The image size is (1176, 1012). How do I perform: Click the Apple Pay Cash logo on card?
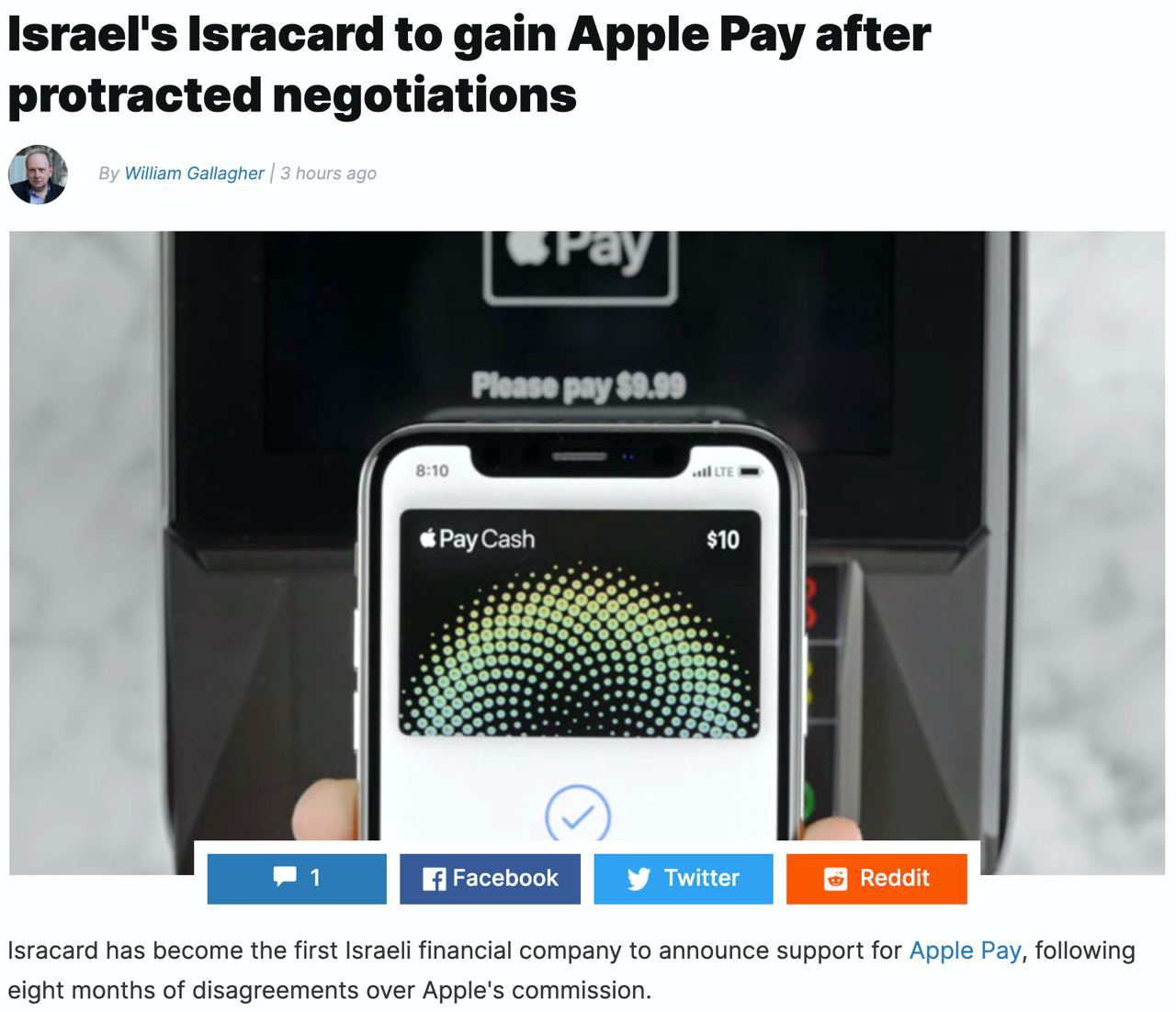[x=477, y=538]
